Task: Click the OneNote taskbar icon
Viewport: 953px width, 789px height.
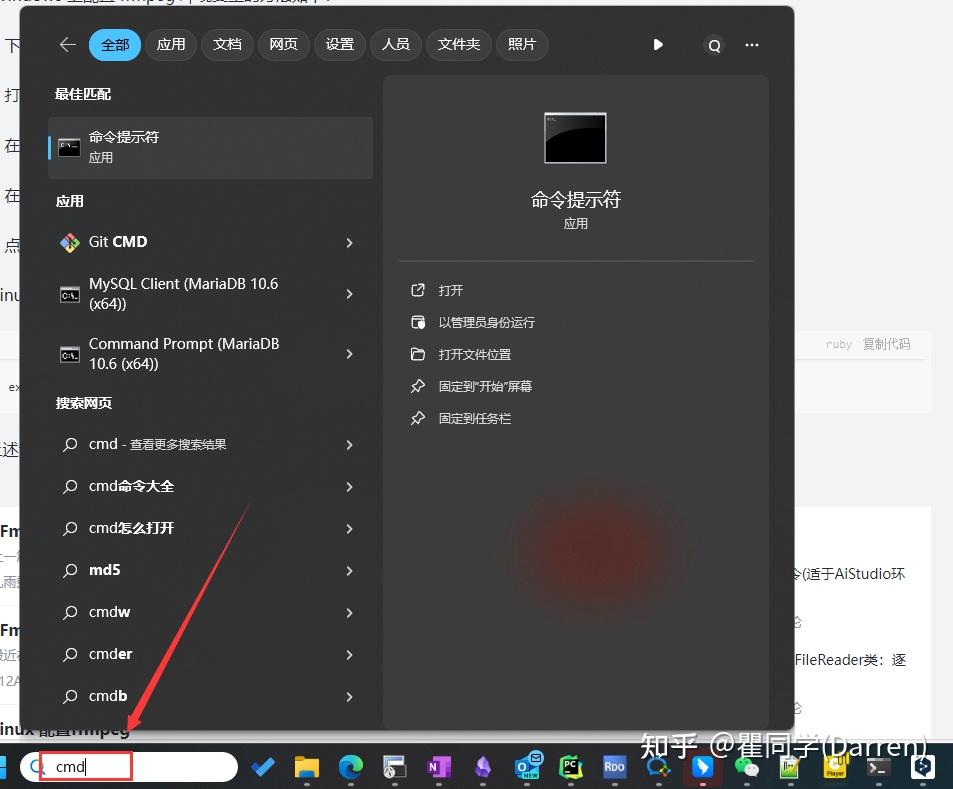Action: [x=437, y=766]
